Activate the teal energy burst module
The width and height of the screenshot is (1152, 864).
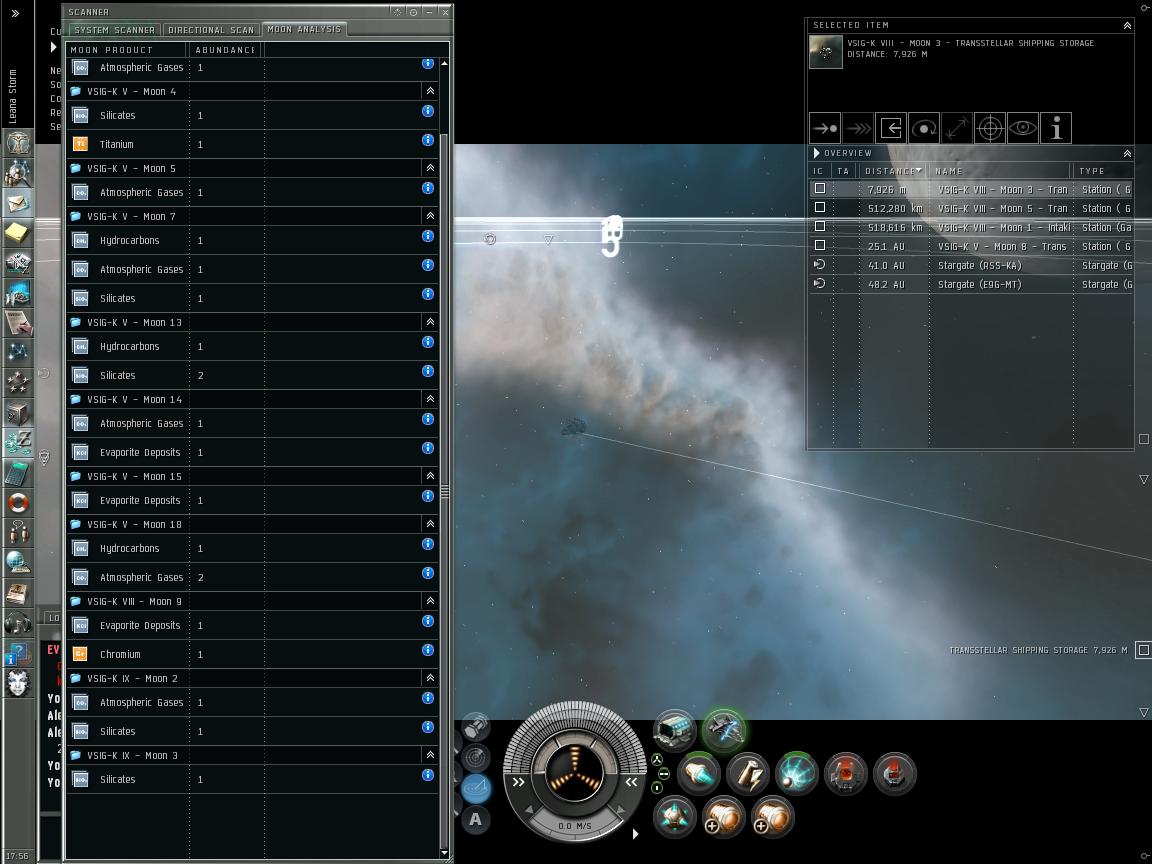(796, 774)
